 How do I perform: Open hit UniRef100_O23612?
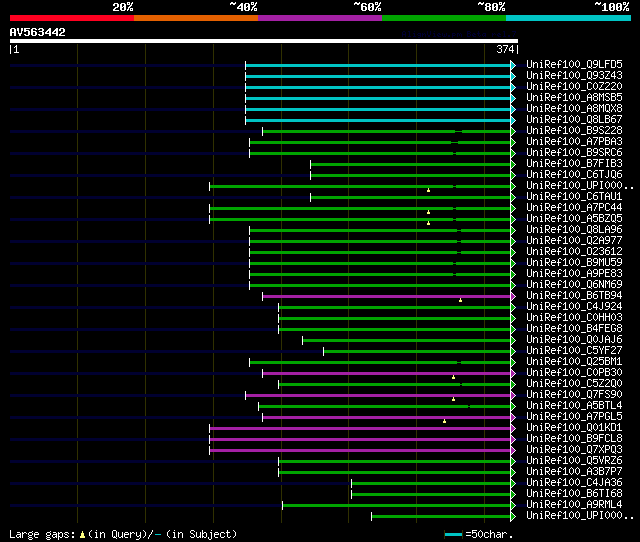(x=574, y=252)
